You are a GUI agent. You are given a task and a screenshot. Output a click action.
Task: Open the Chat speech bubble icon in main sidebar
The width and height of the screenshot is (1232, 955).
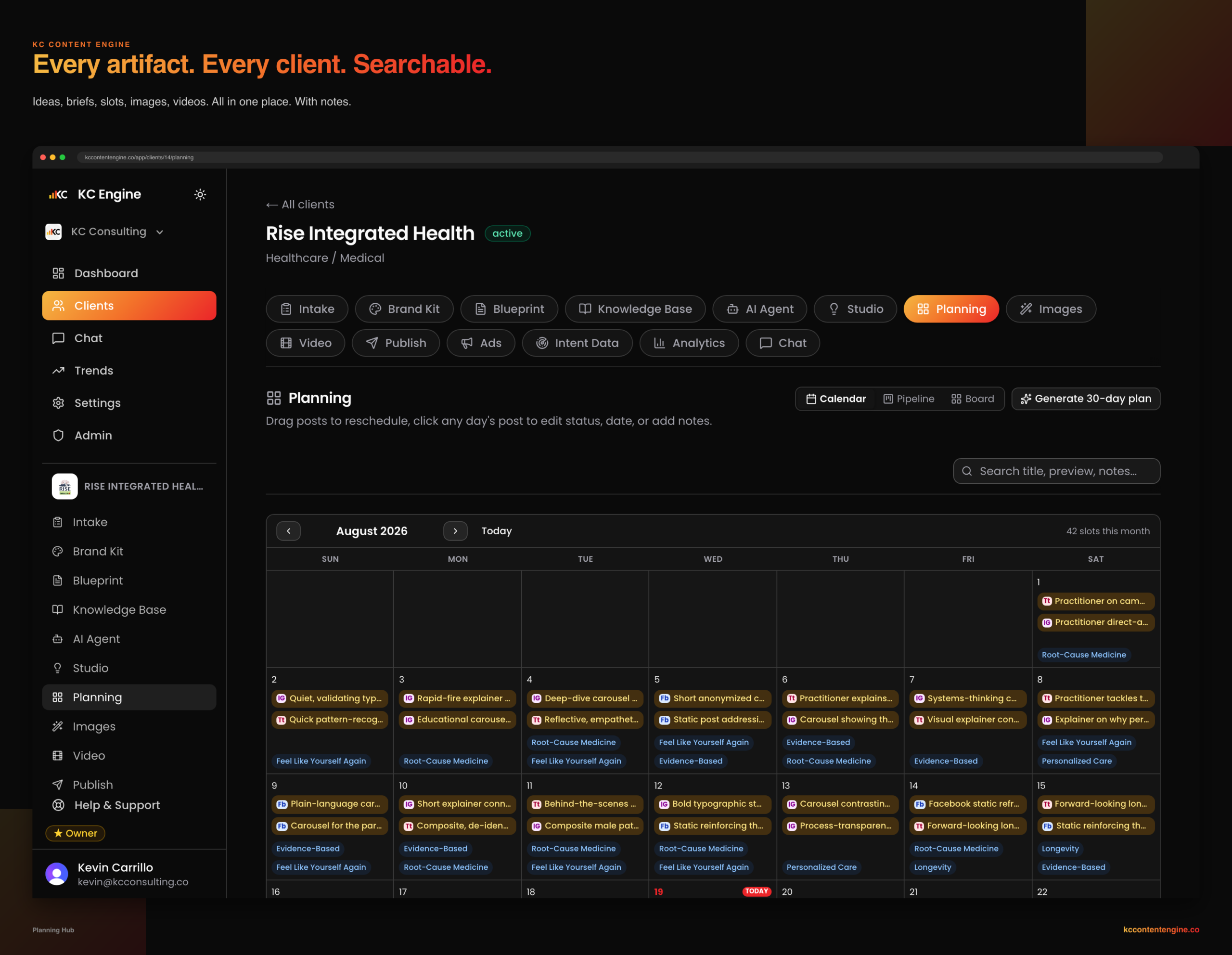[x=58, y=338]
